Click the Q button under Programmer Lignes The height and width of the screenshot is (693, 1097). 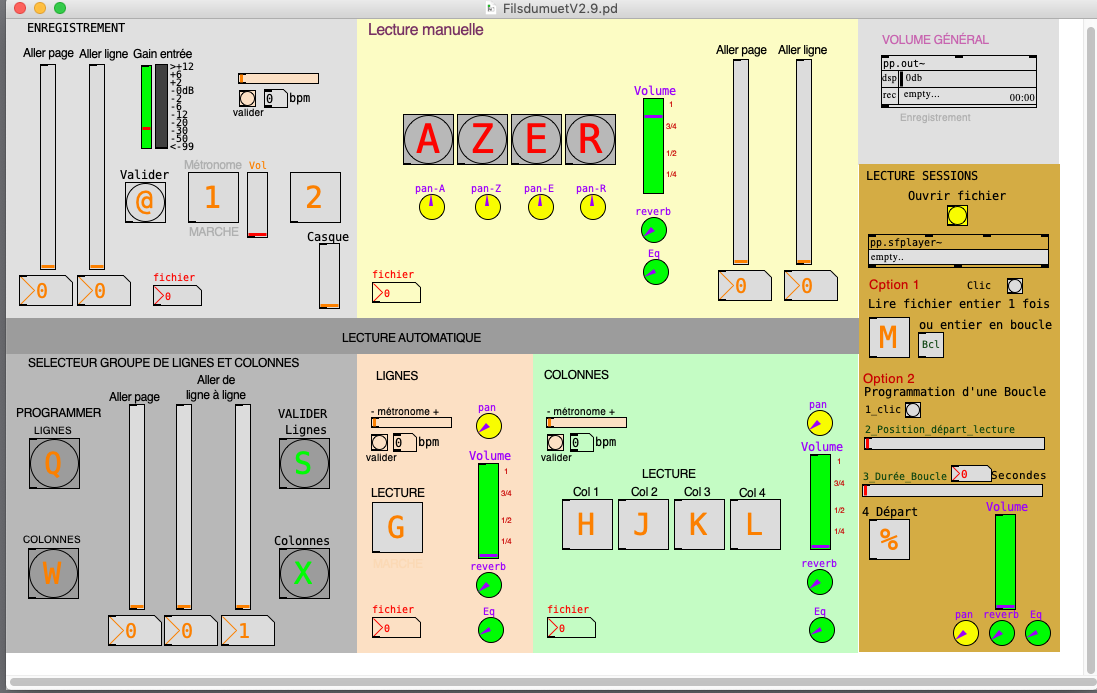(54, 463)
